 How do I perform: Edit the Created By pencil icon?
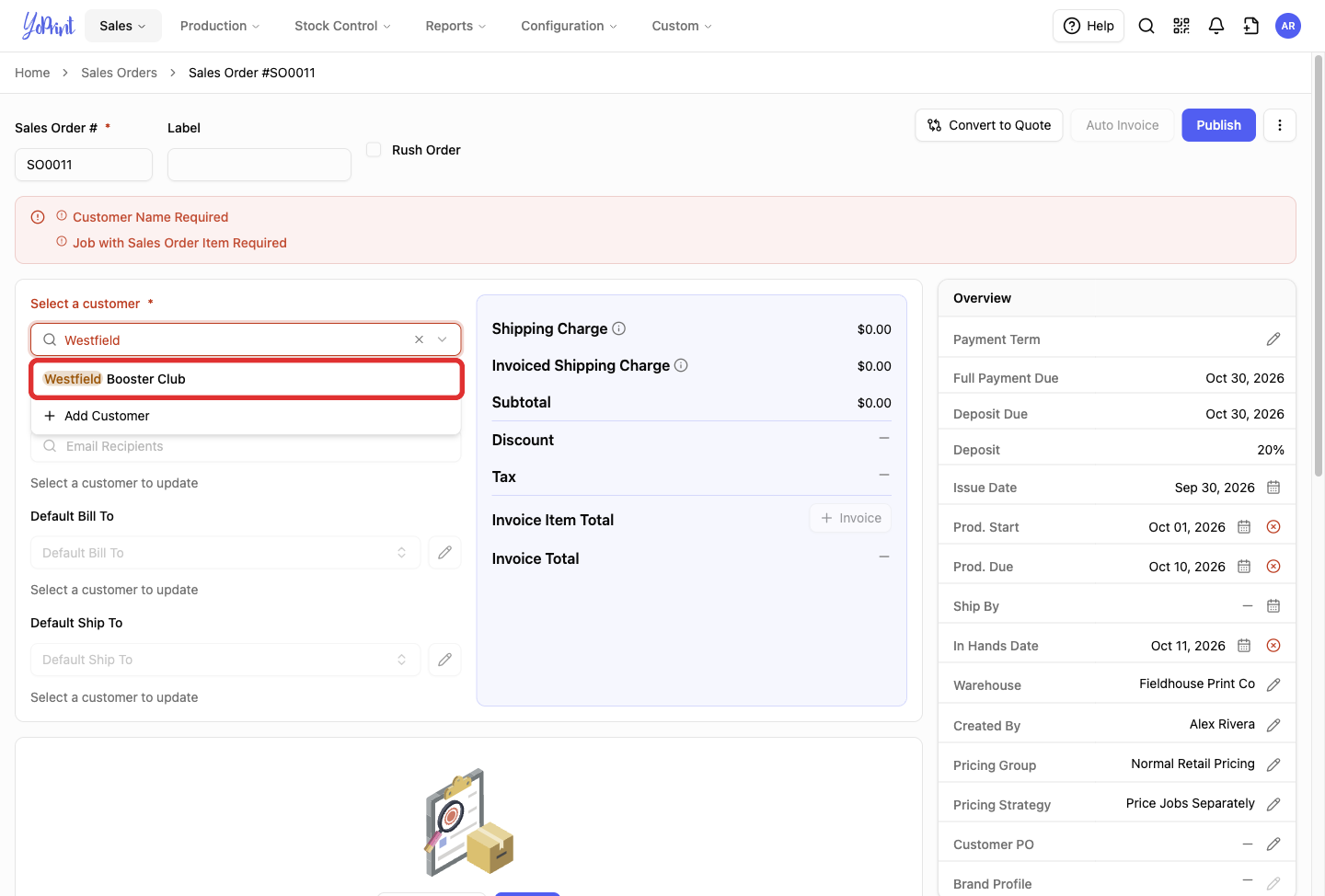click(1273, 725)
